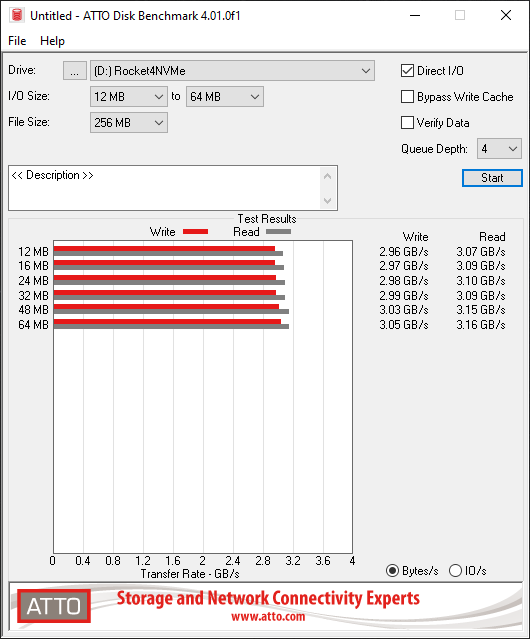Click the description box up arrow

328,176
